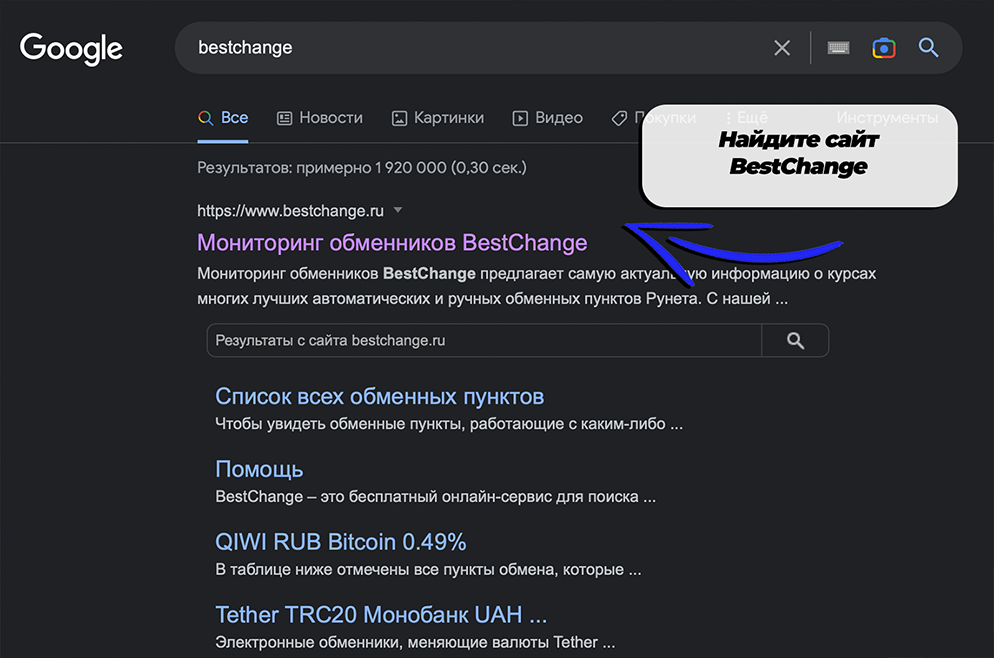Click the site search magnifier button

click(796, 340)
